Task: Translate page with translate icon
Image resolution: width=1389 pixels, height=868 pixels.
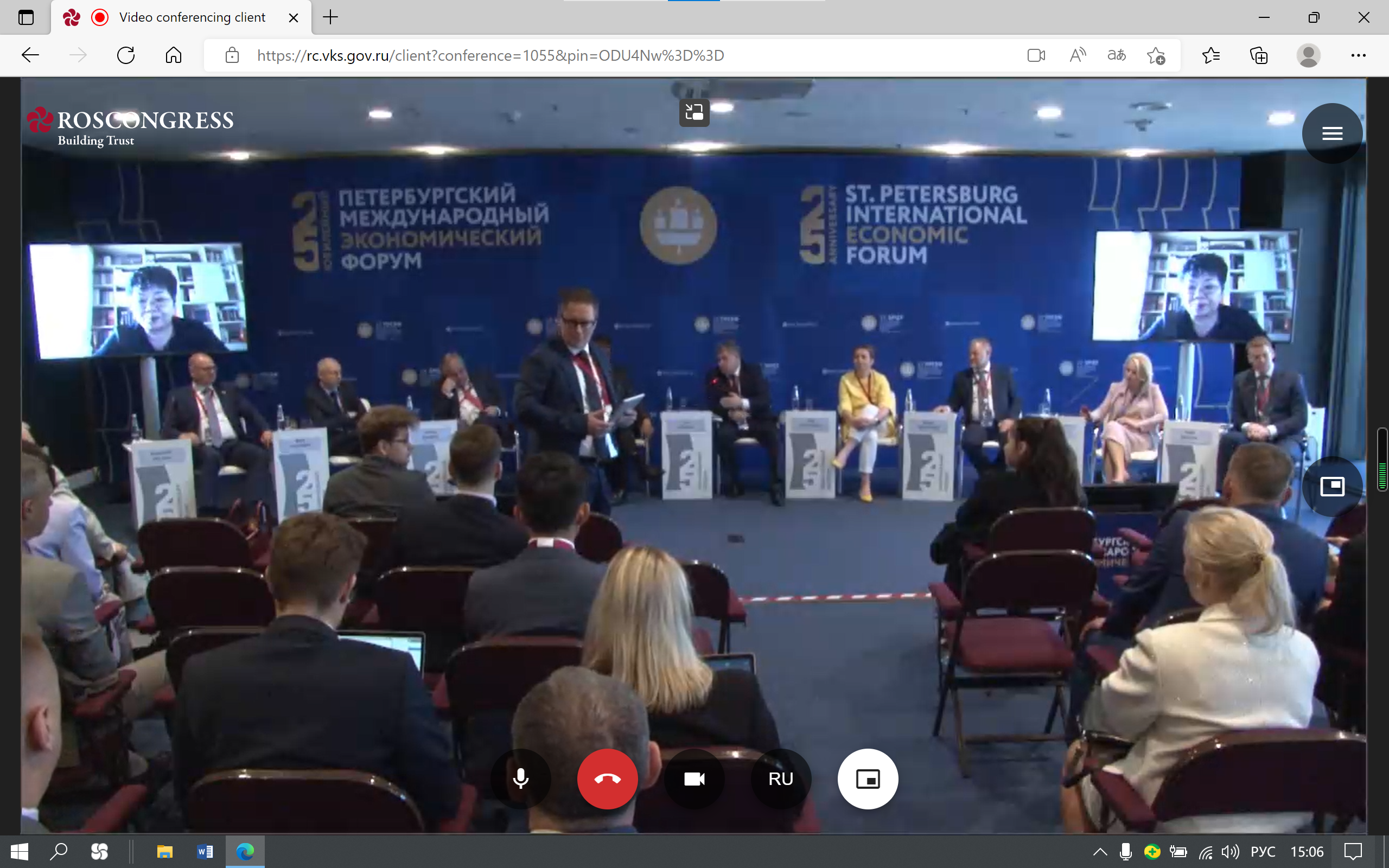Action: 1117,55
